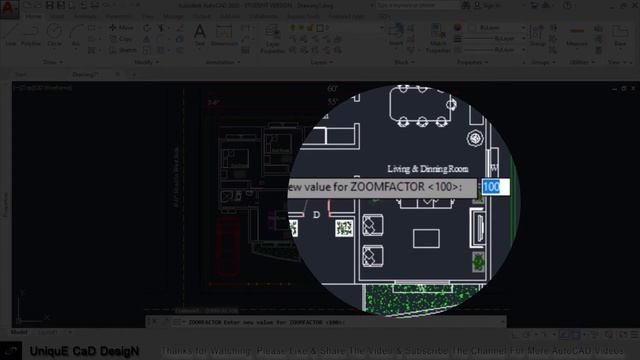Activate the Stretch command

(x=123, y=50)
